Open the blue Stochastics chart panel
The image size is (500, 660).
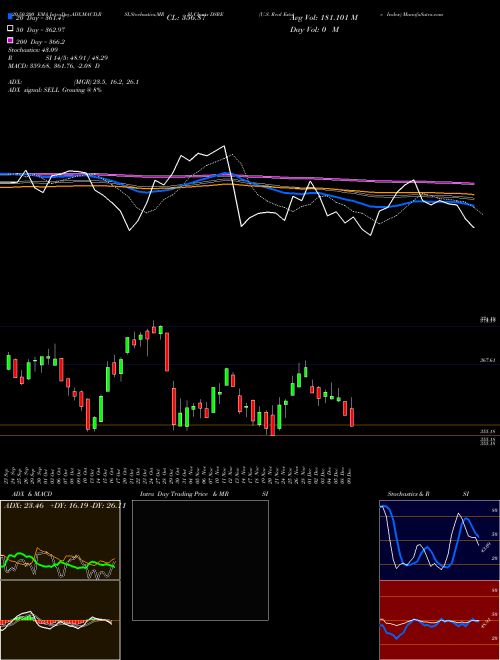[x=439, y=540]
